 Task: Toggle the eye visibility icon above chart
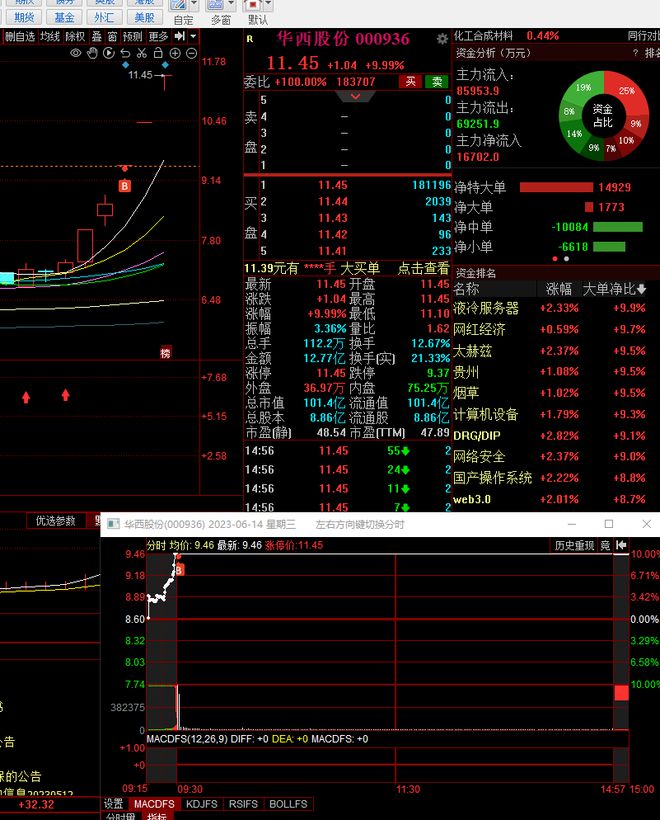tap(75, 53)
